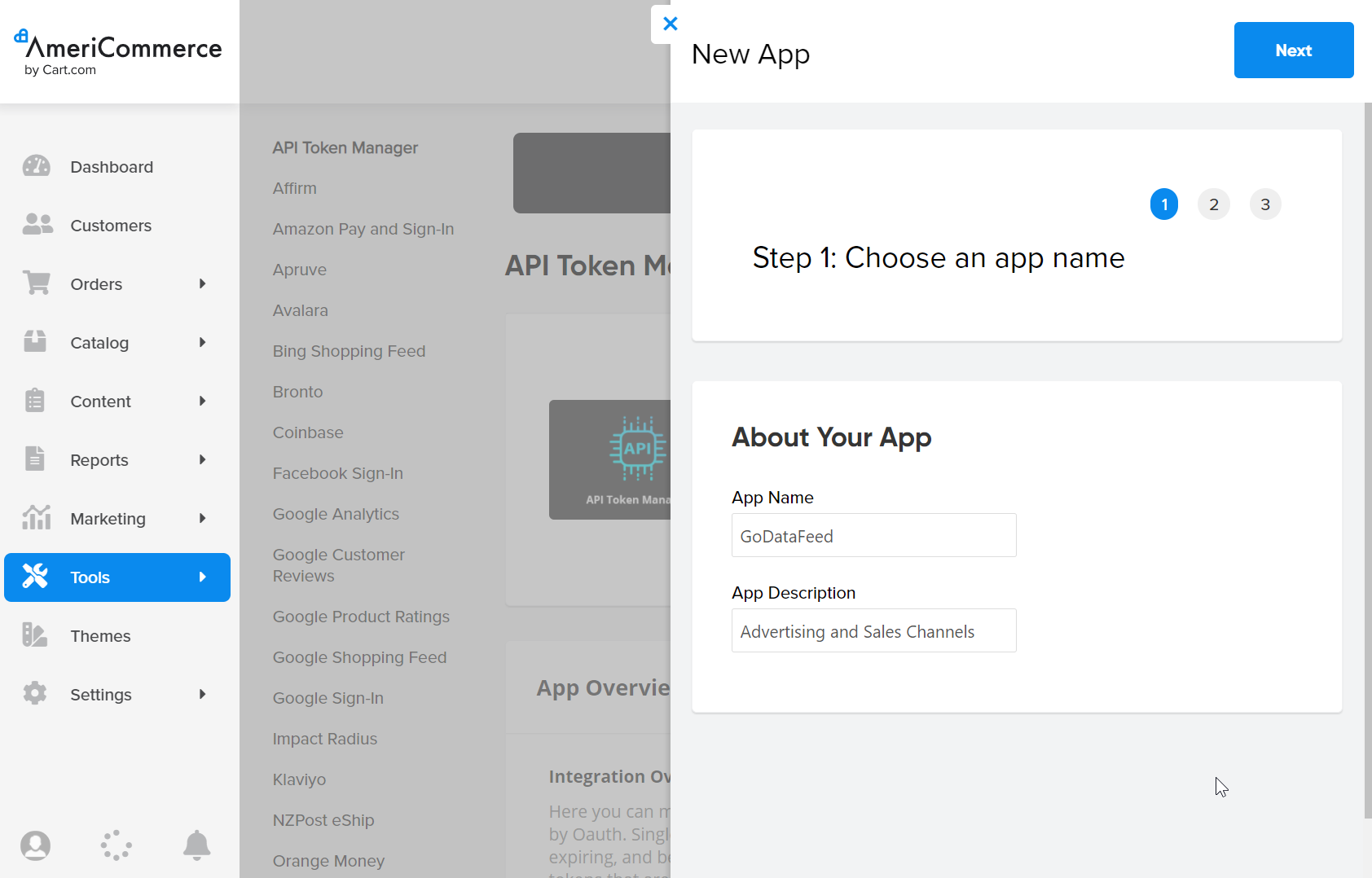1372x878 pixels.
Task: Expand the Settings menu arrow
Action: click(x=203, y=694)
